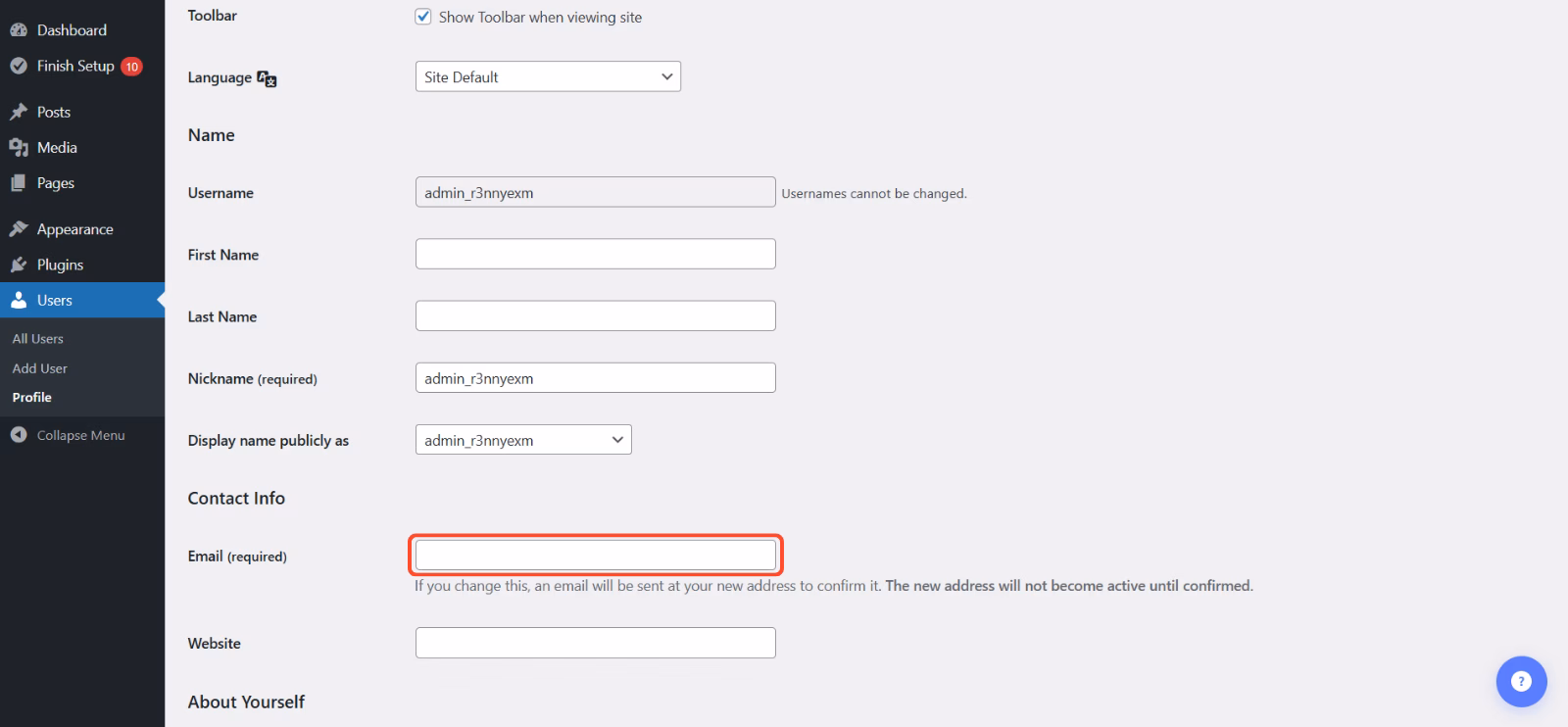Click the Dashboard gauge icon
The image size is (1568, 727).
pos(18,30)
